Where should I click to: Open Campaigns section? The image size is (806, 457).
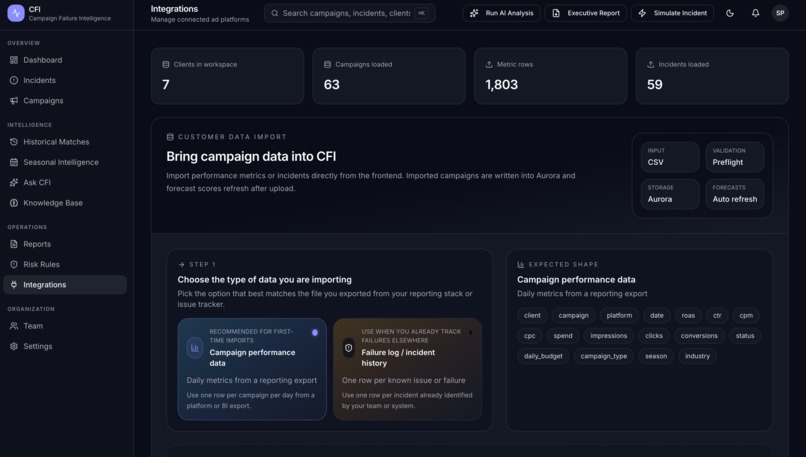pos(65,101)
